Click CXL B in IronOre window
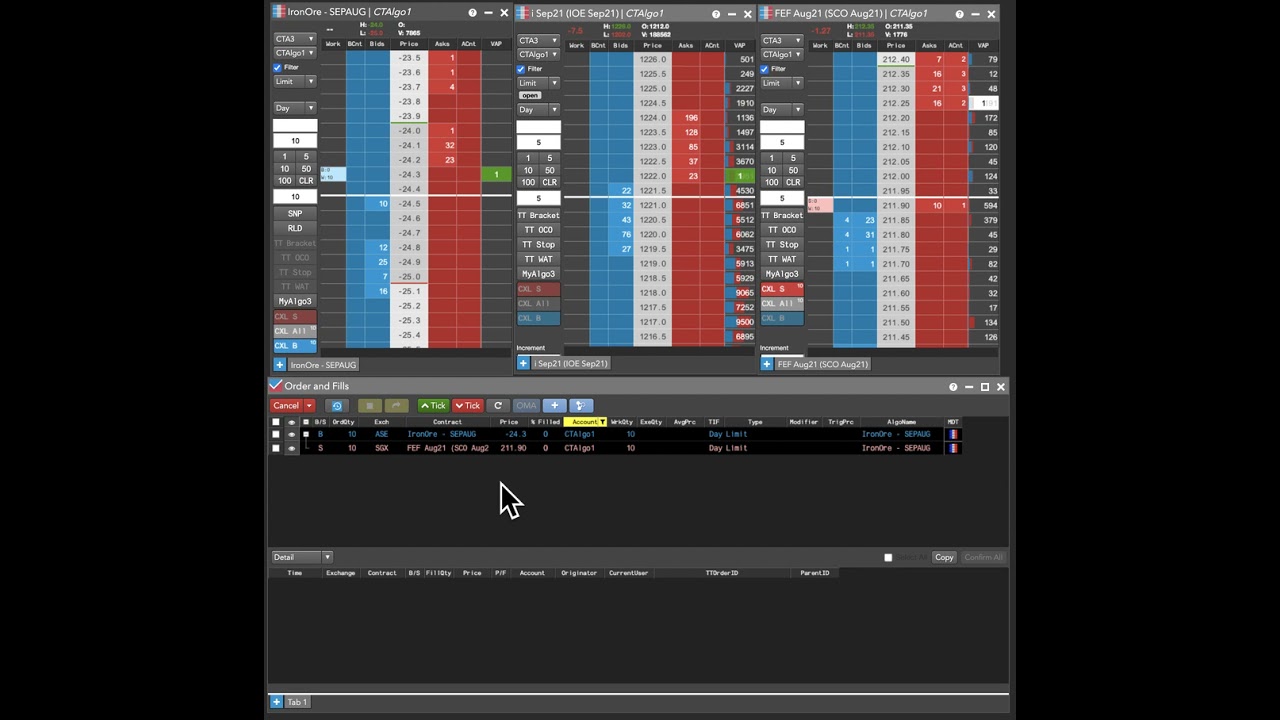The image size is (1280, 720). click(295, 346)
